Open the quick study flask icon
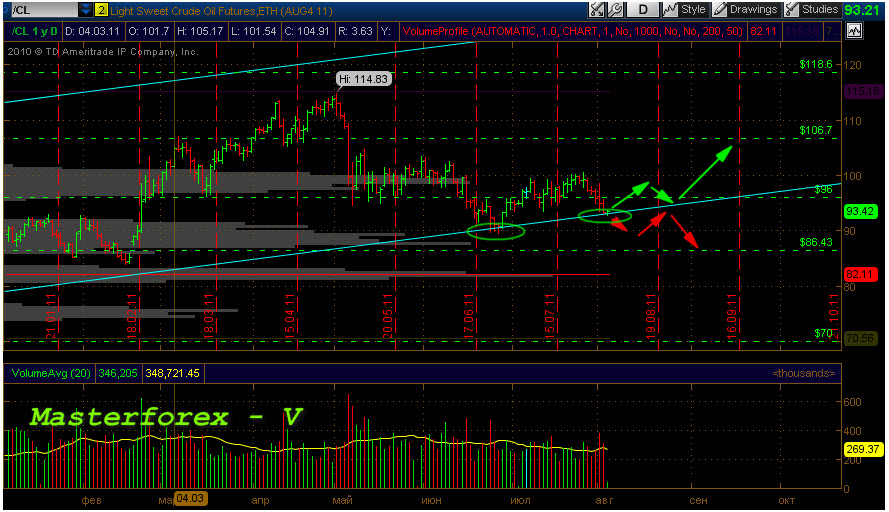 (596, 10)
